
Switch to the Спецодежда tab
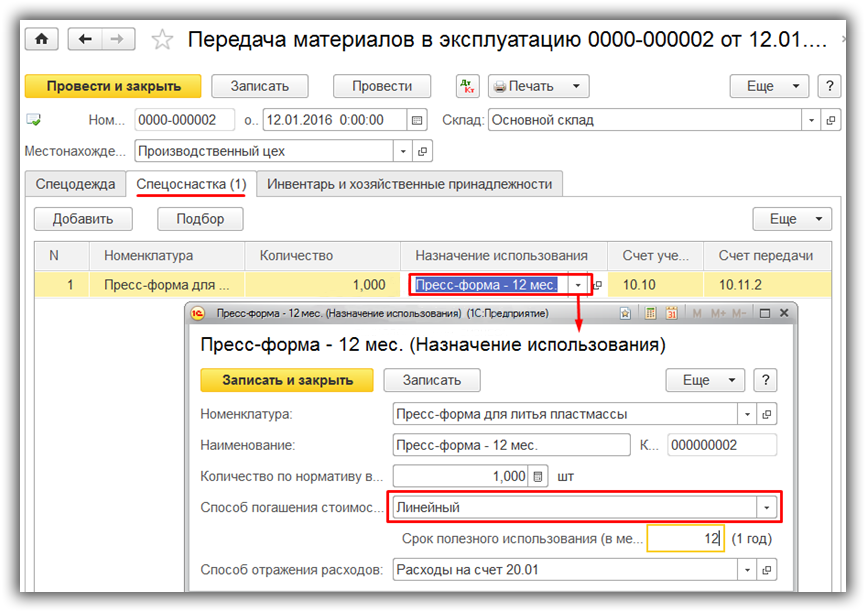tap(76, 184)
